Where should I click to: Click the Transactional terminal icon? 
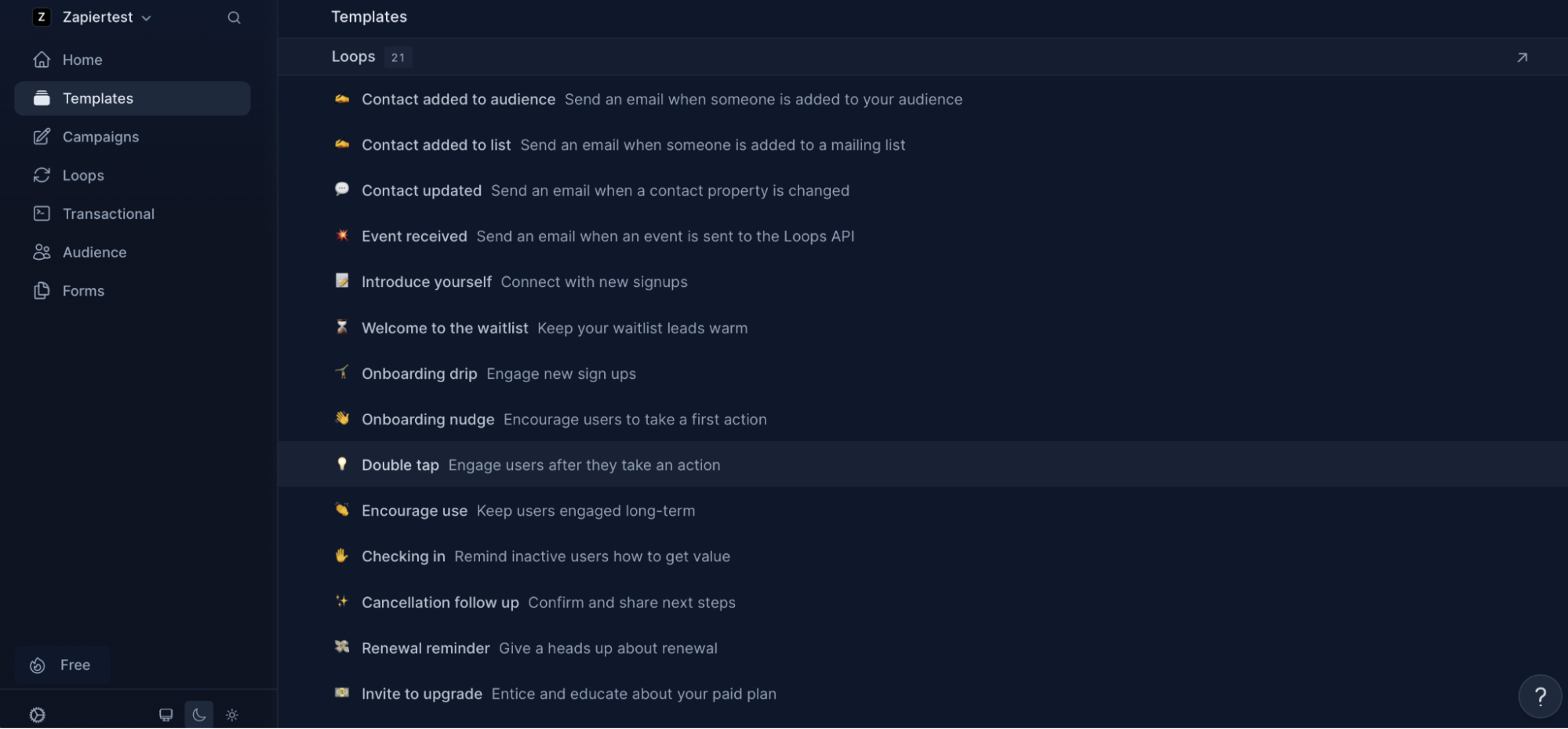coord(42,213)
